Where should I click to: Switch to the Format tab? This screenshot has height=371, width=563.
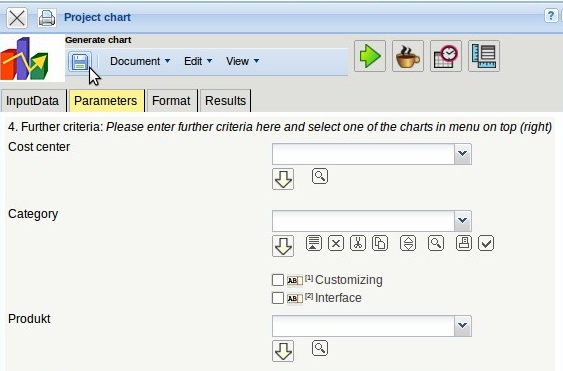click(x=171, y=101)
